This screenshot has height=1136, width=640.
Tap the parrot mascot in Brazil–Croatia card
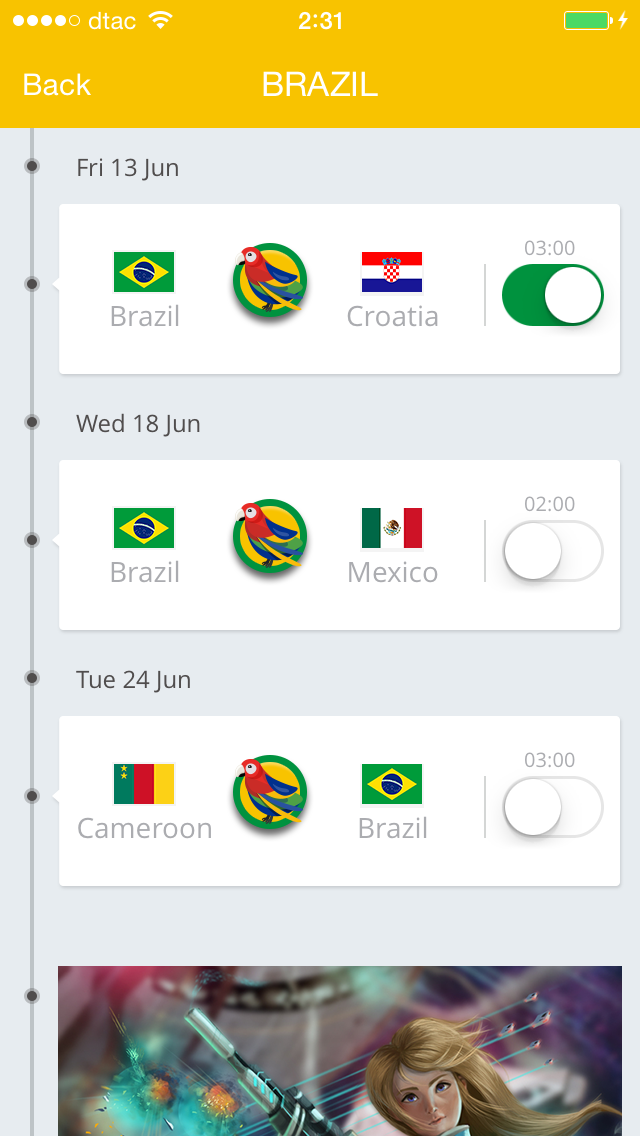270,282
